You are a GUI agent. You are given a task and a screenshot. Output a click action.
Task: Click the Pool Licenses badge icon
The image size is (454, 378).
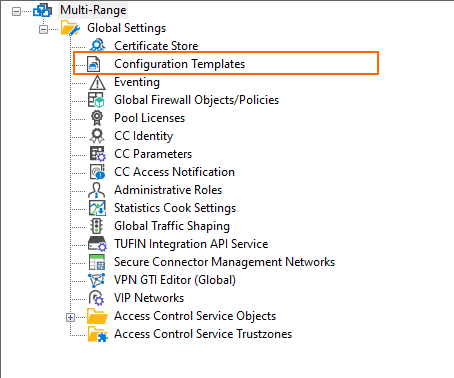coord(97,118)
